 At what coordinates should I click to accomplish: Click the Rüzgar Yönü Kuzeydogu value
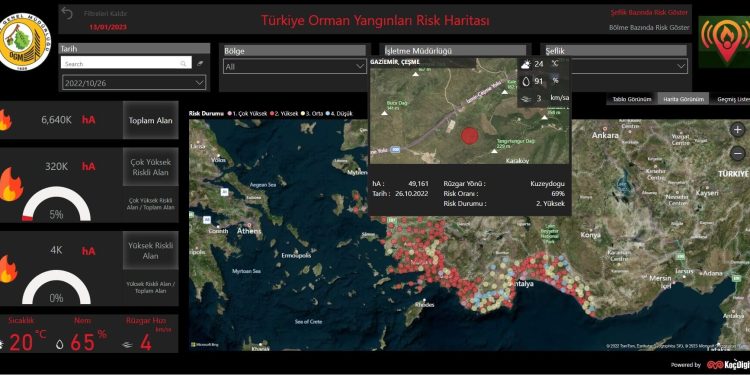548,184
